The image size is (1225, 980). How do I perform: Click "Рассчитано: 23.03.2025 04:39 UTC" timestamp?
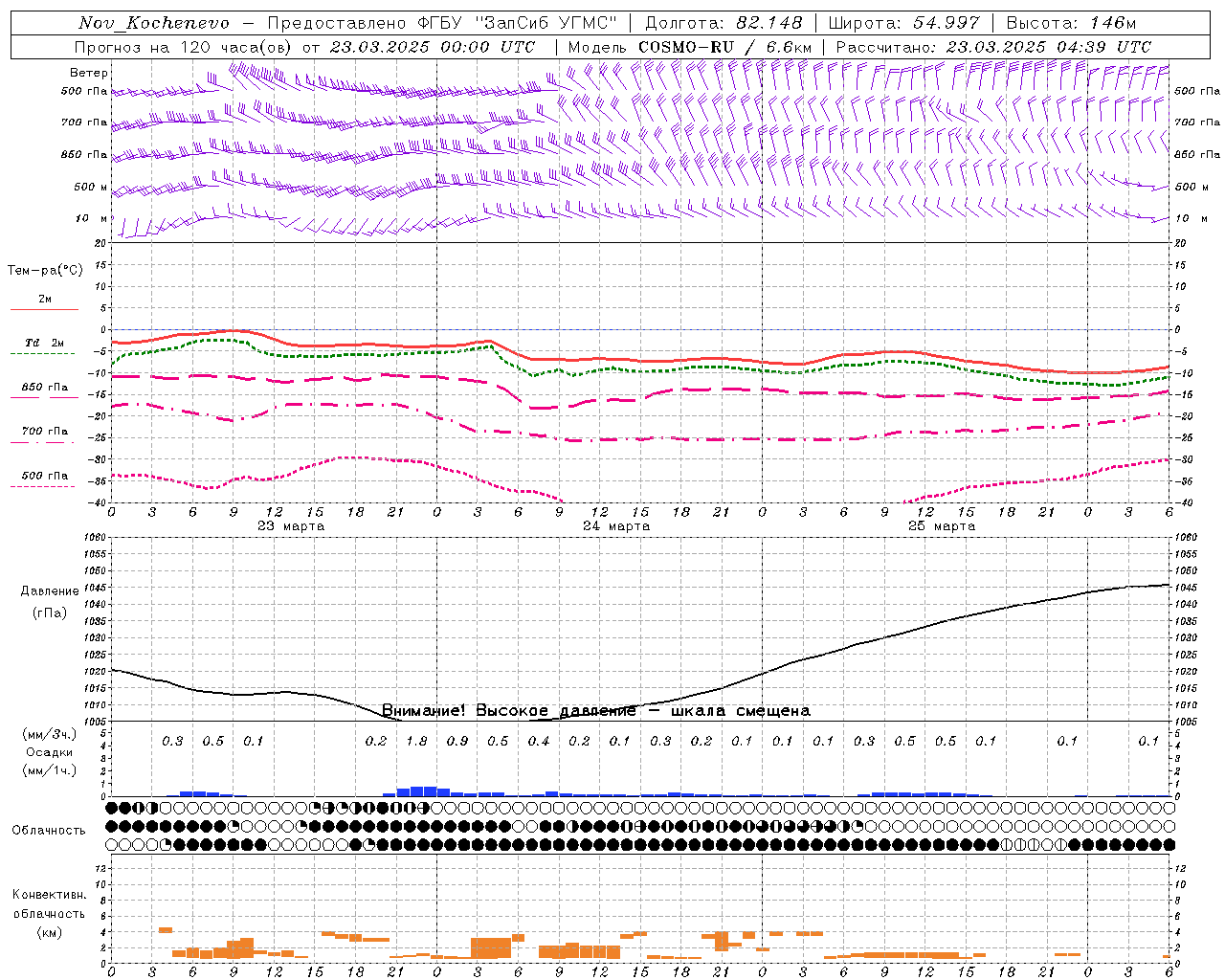coord(993,47)
